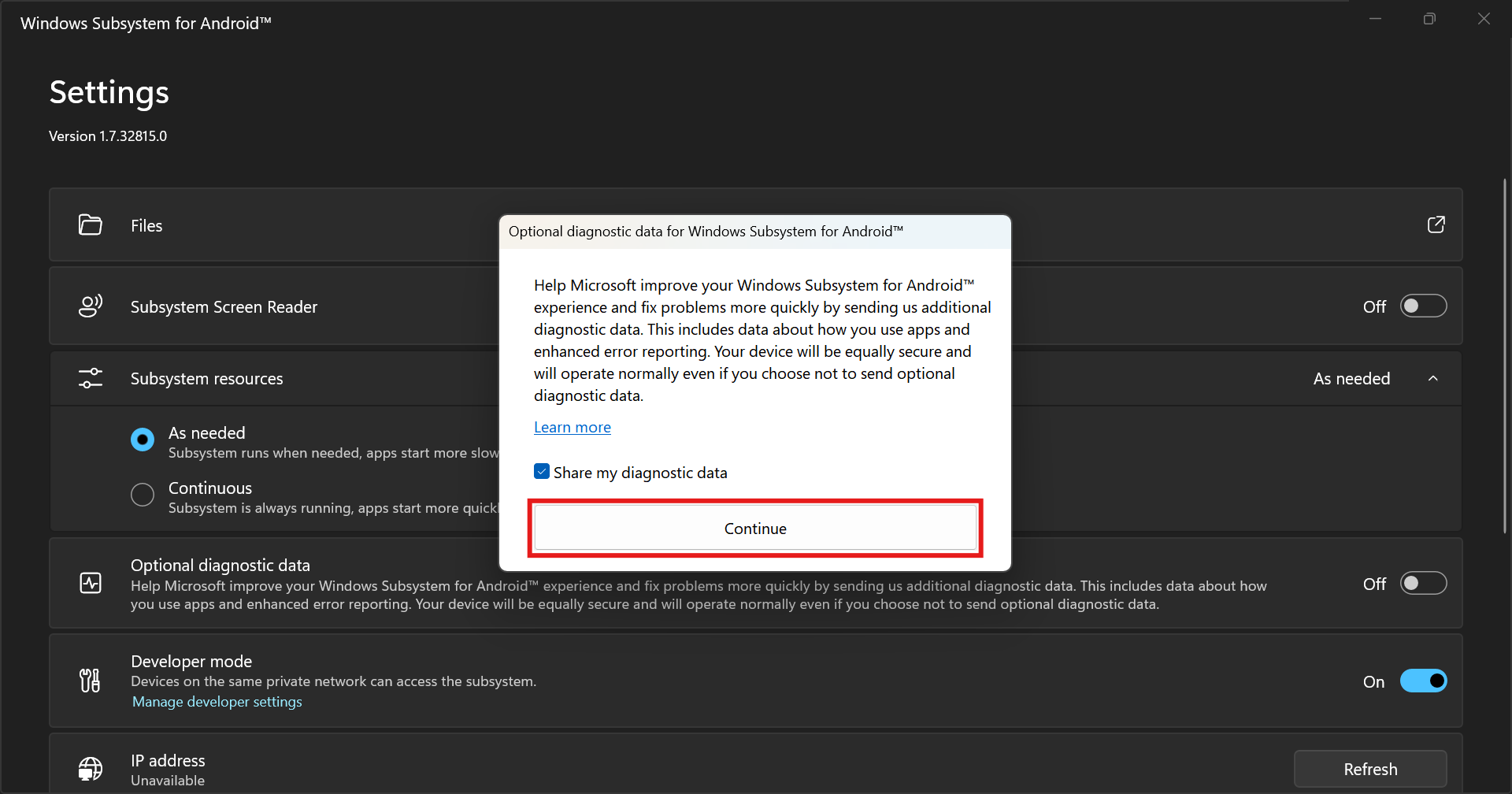
Task: Select the Continuous radio button
Action: click(x=143, y=495)
